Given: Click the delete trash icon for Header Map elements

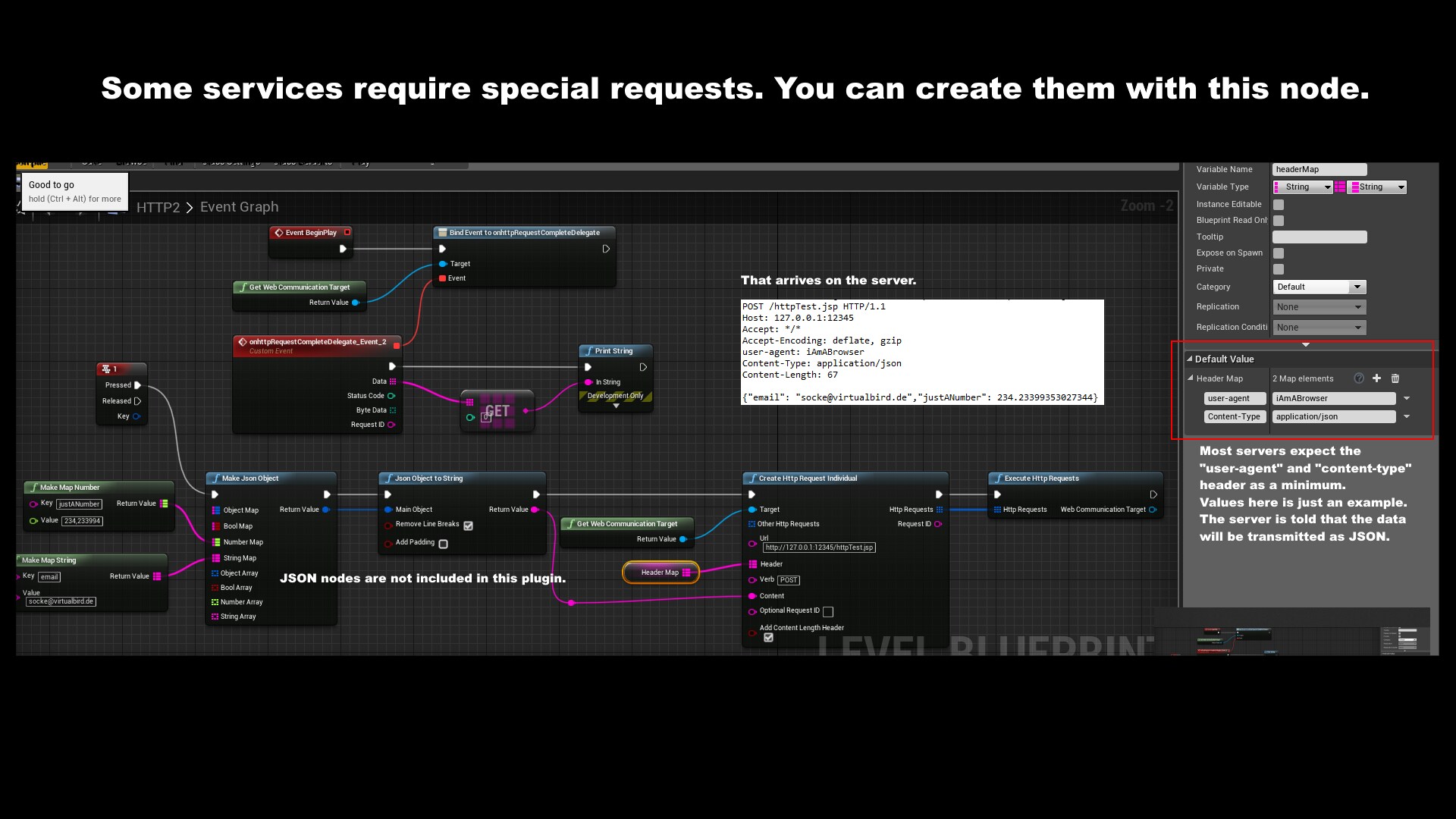Looking at the screenshot, I should (x=1397, y=378).
